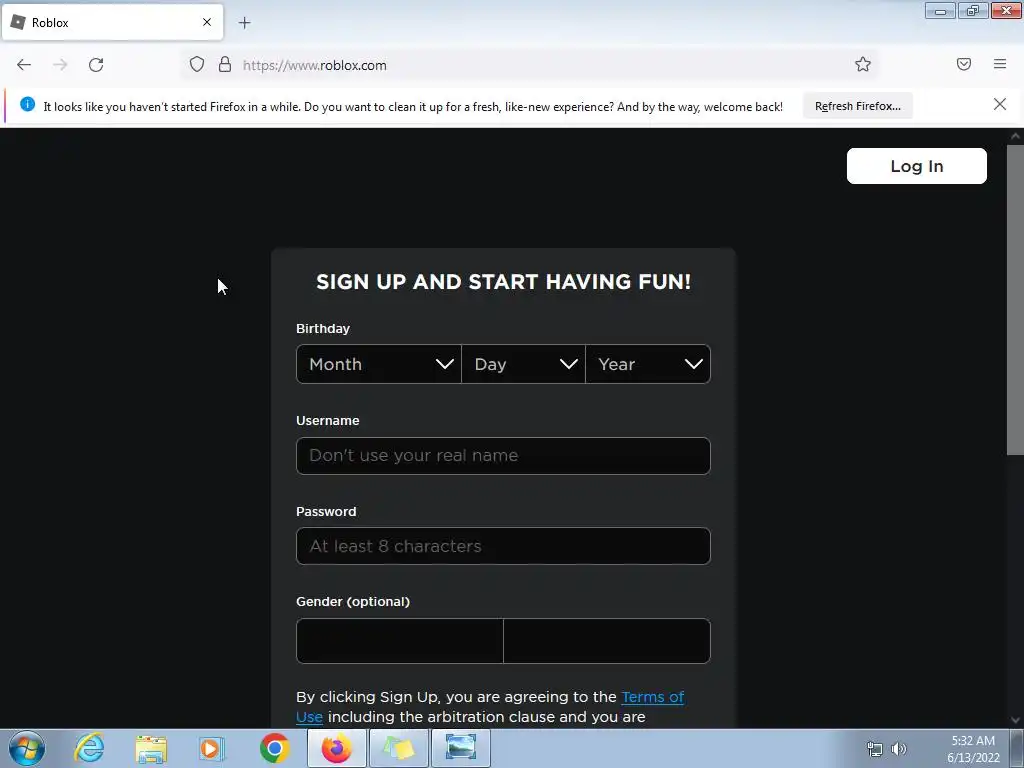Click the Log In button
The image size is (1024, 768).
click(916, 166)
